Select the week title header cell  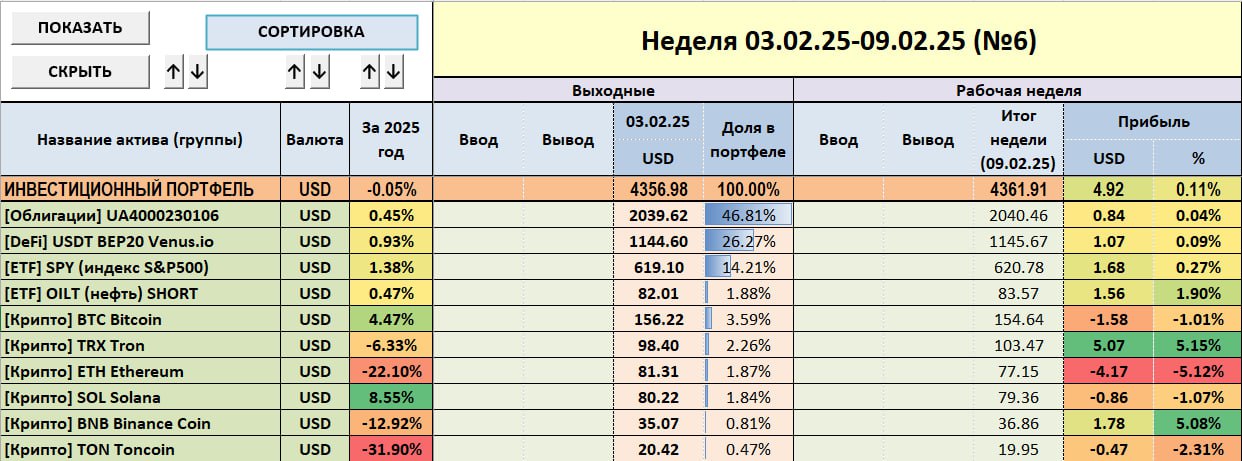point(837,40)
